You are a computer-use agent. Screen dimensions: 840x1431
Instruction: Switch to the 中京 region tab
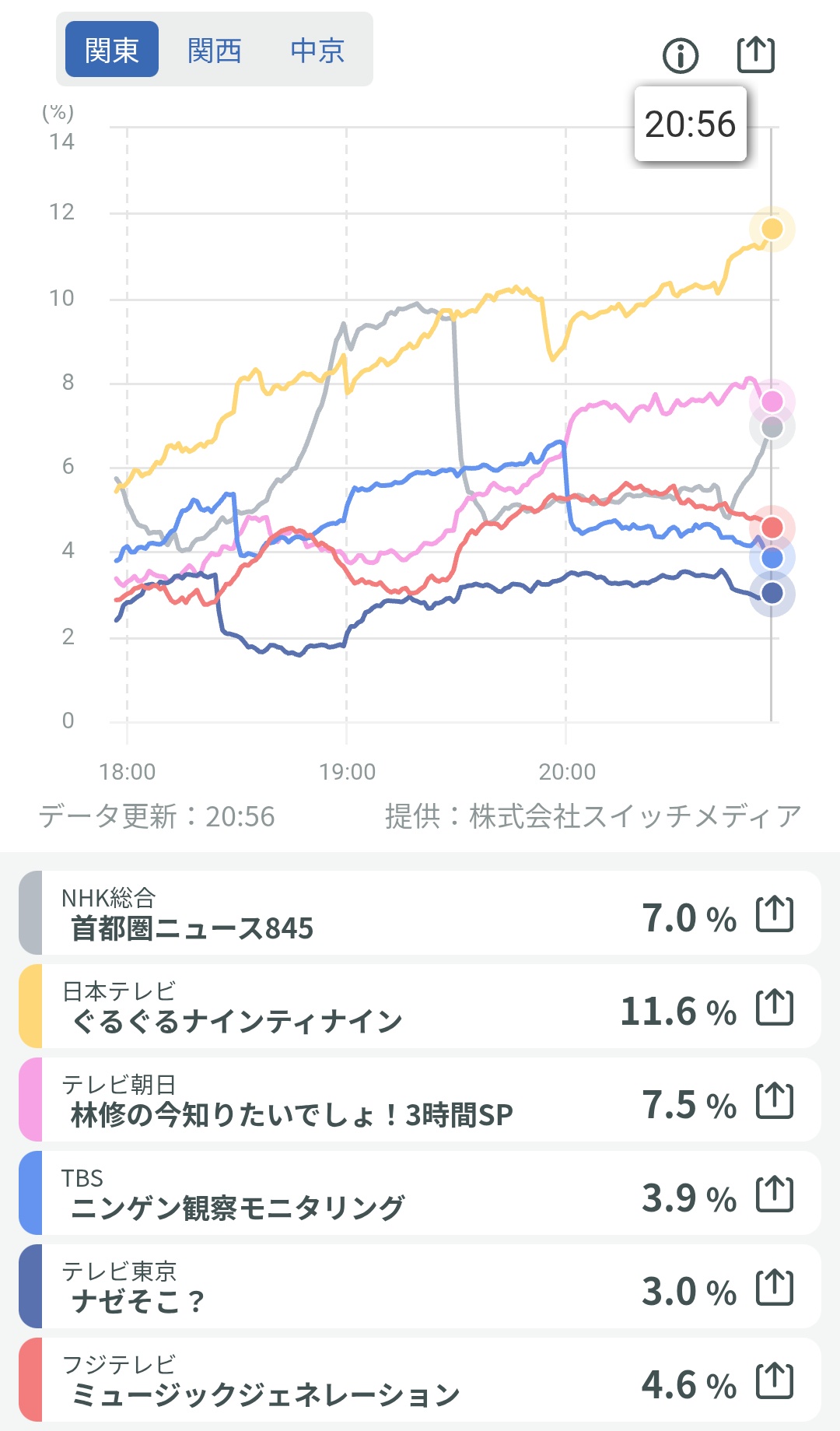[x=317, y=50]
